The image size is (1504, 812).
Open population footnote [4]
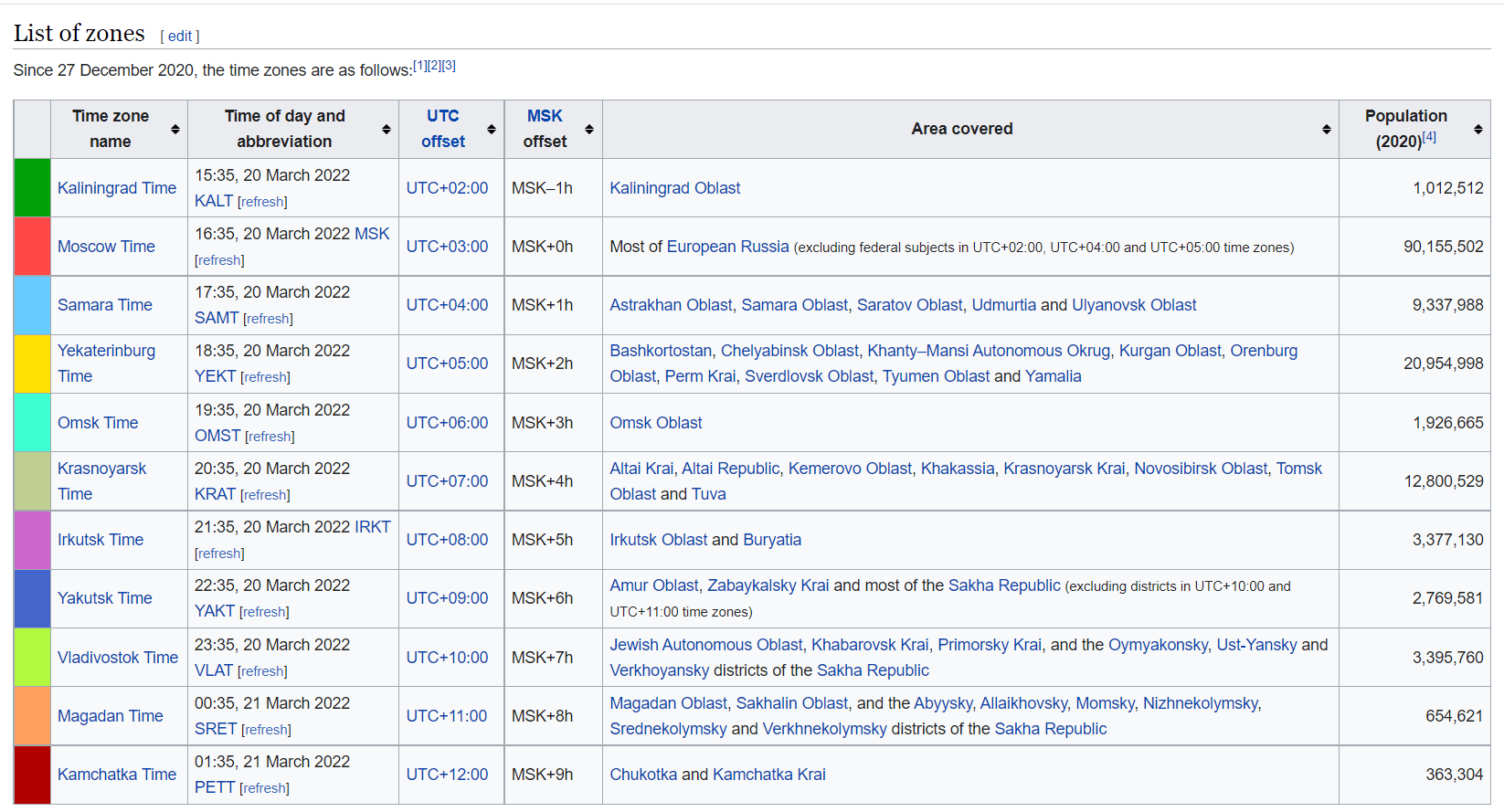[1429, 137]
